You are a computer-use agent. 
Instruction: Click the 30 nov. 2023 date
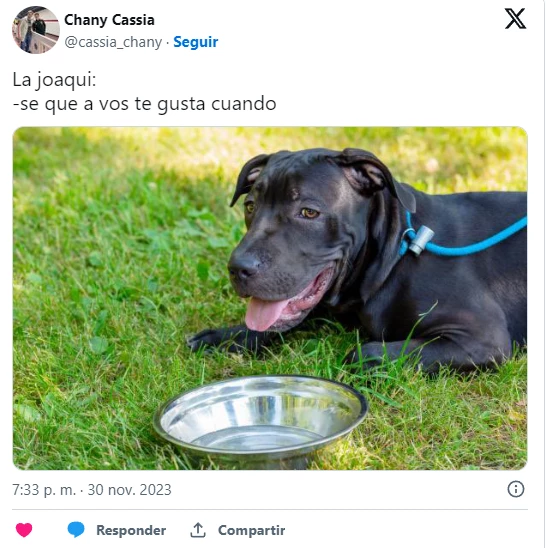pos(129,490)
